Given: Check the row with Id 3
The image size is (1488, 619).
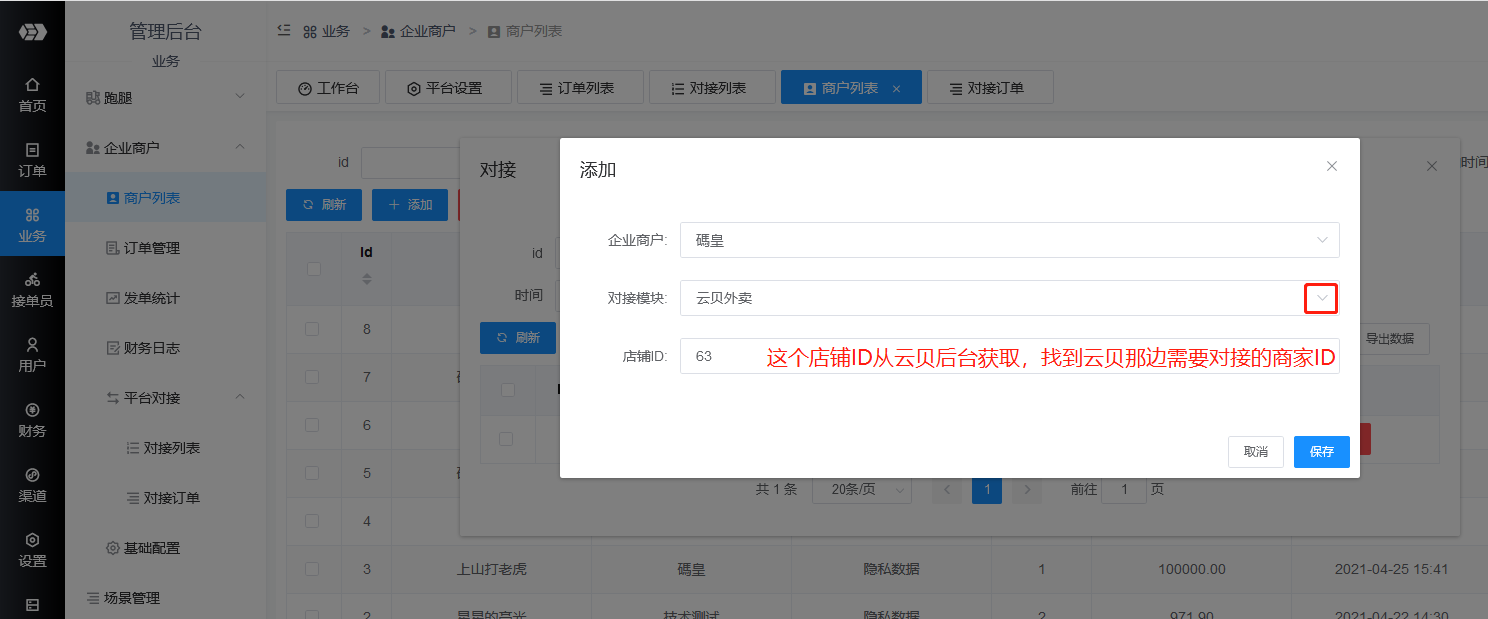Looking at the screenshot, I should [312, 569].
